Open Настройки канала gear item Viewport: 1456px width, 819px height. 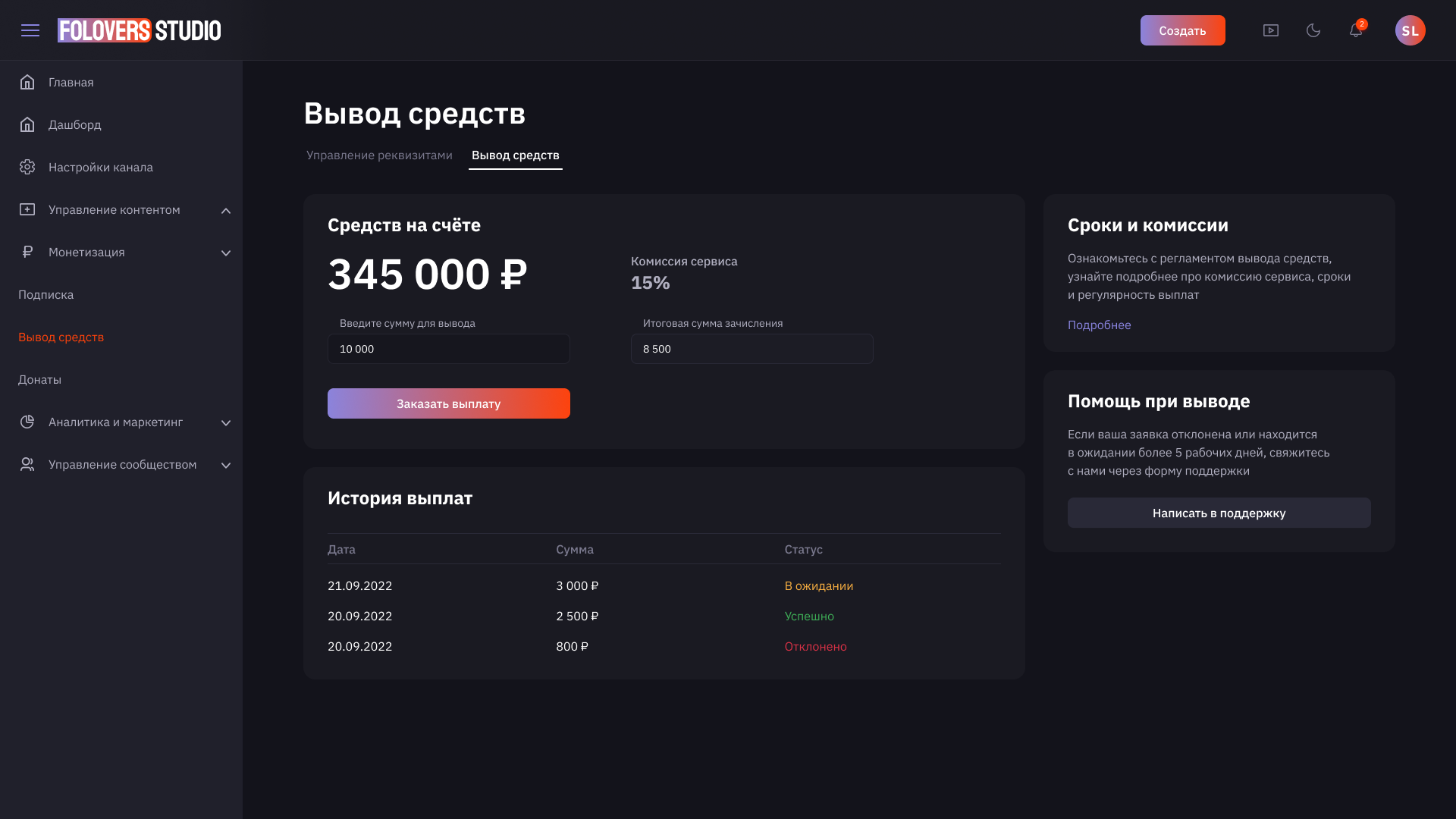tap(100, 167)
